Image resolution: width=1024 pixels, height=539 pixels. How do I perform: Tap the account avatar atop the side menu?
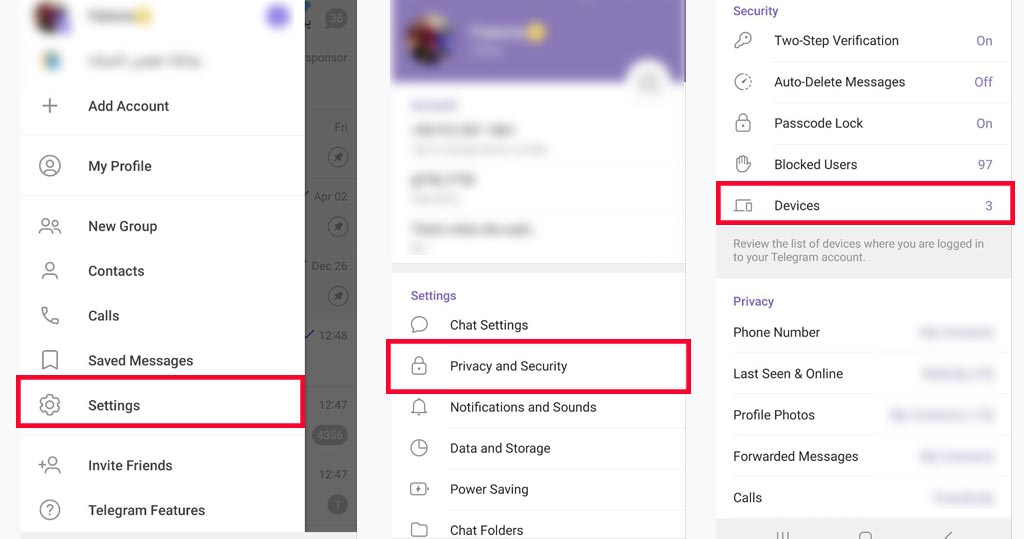pos(51,16)
